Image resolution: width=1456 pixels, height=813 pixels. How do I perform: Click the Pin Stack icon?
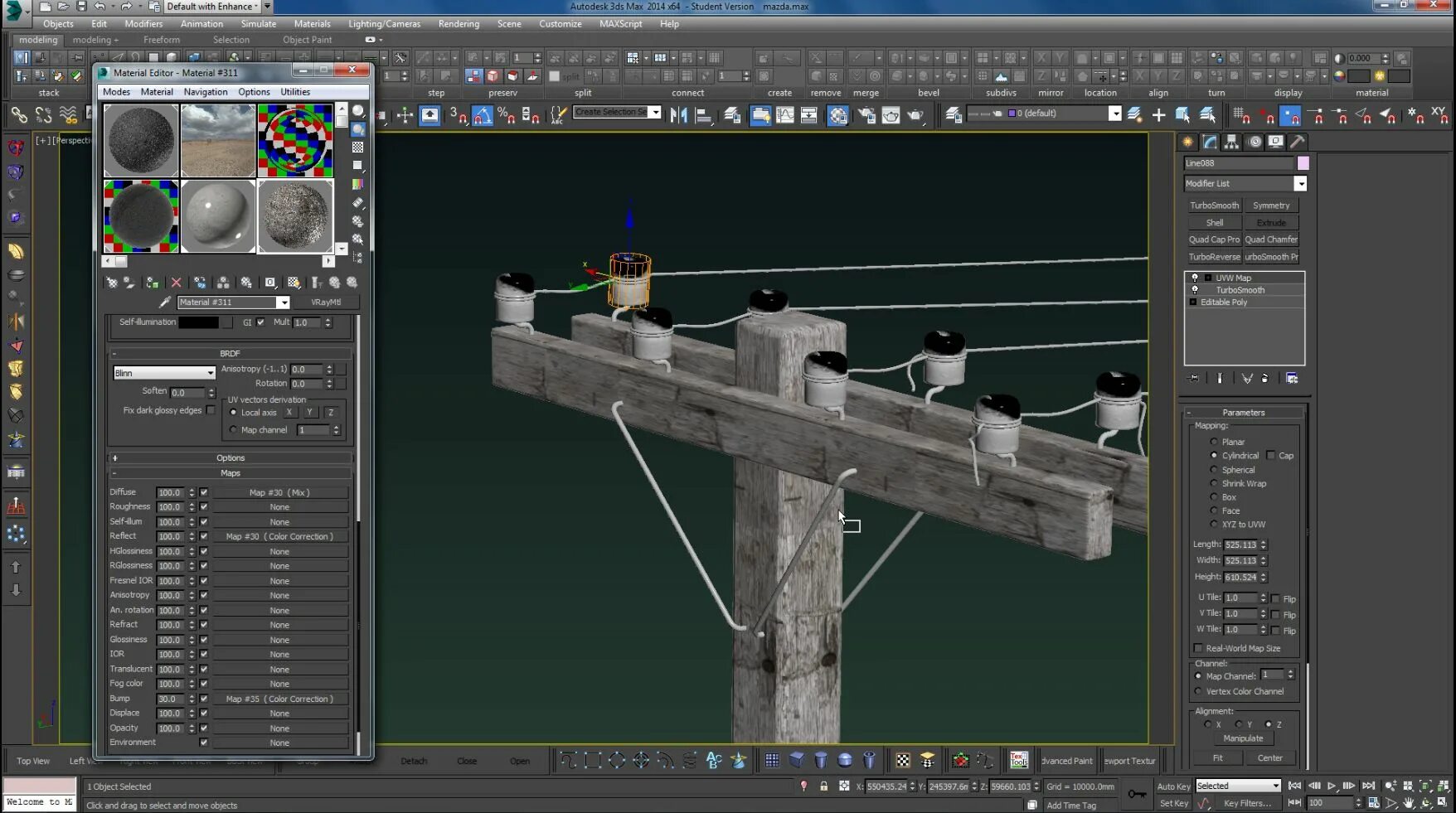click(1194, 379)
